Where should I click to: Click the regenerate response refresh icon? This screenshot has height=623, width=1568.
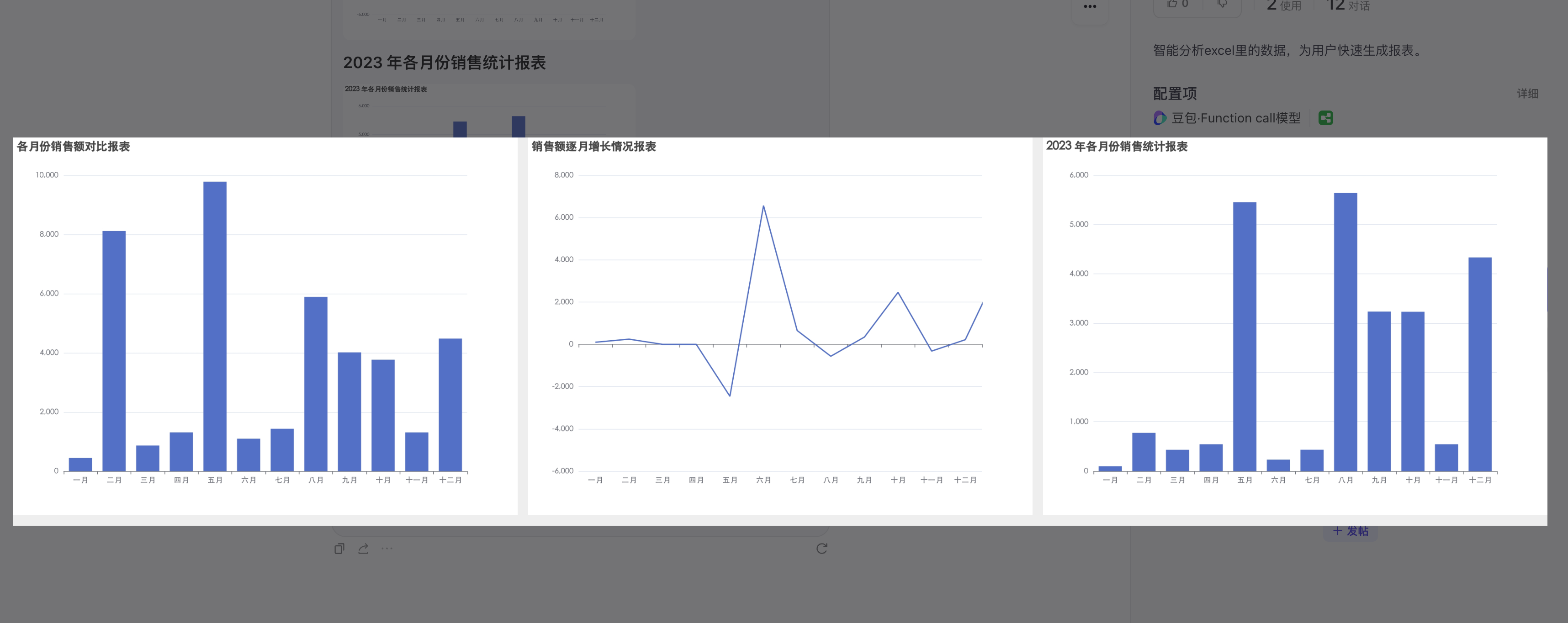pyautogui.click(x=822, y=549)
